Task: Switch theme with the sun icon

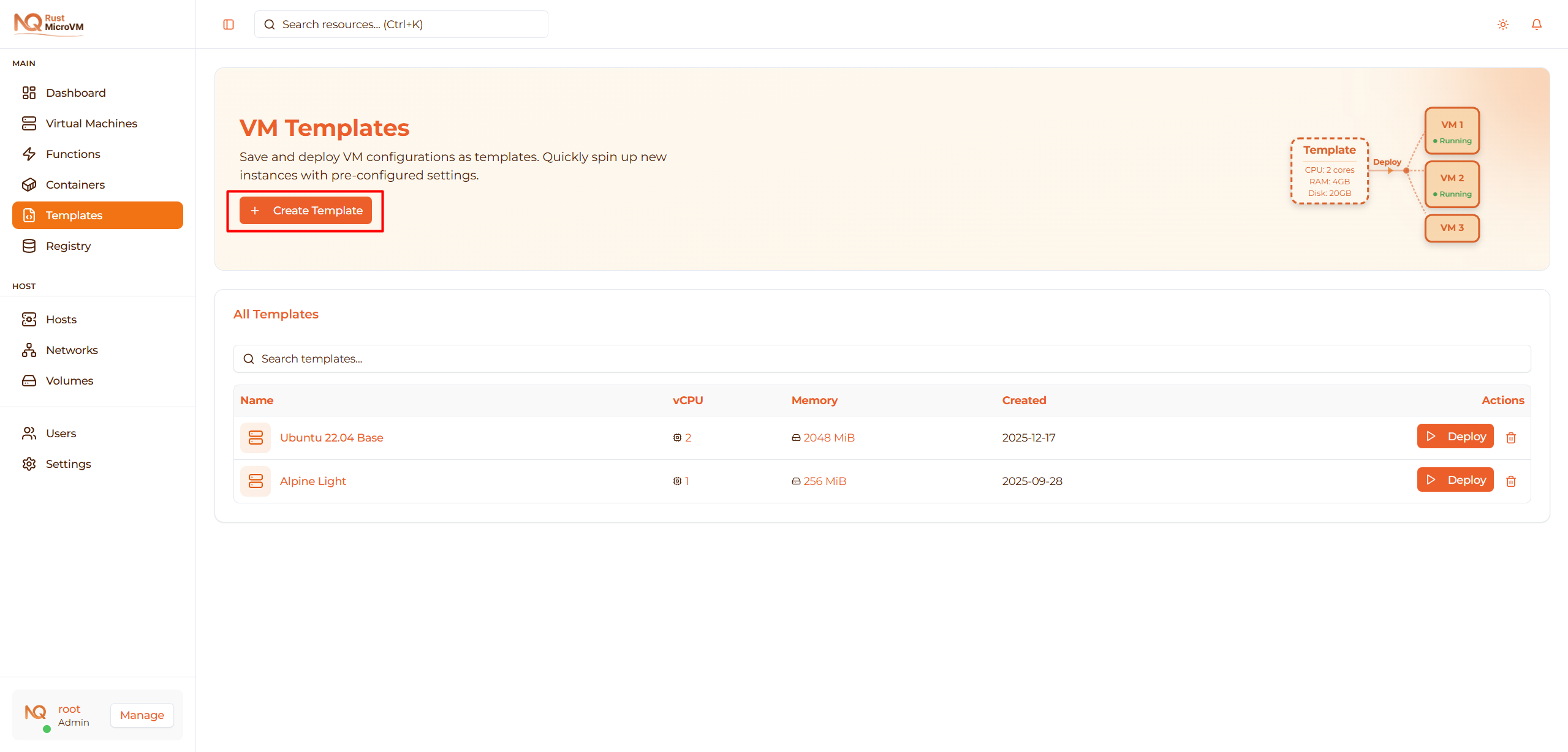Action: [x=1502, y=24]
